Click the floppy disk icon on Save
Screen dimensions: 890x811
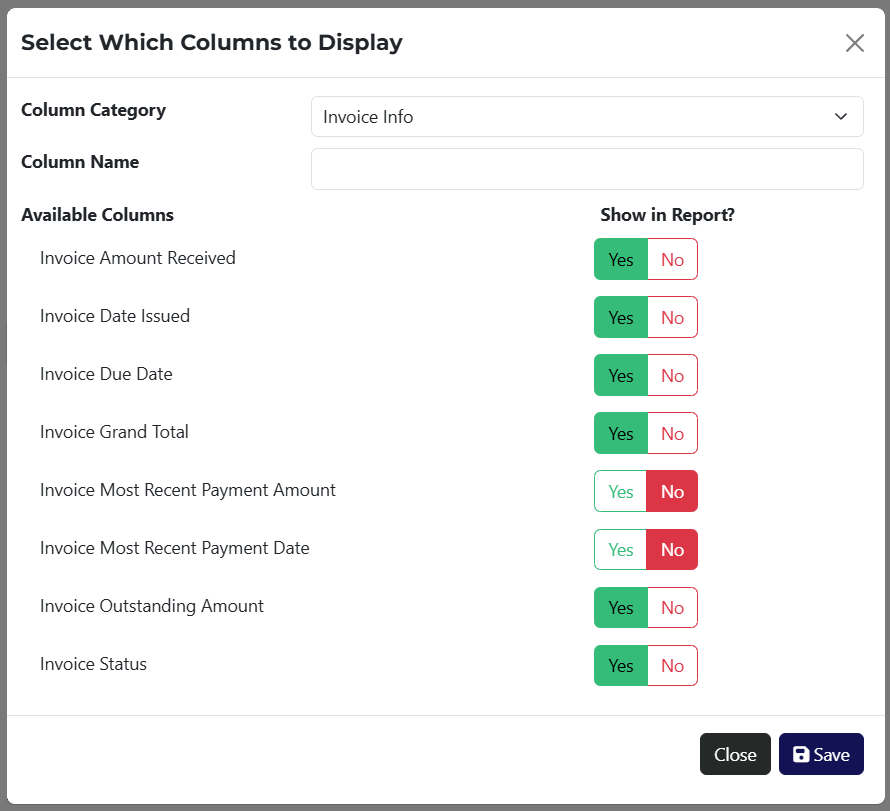tap(801, 755)
